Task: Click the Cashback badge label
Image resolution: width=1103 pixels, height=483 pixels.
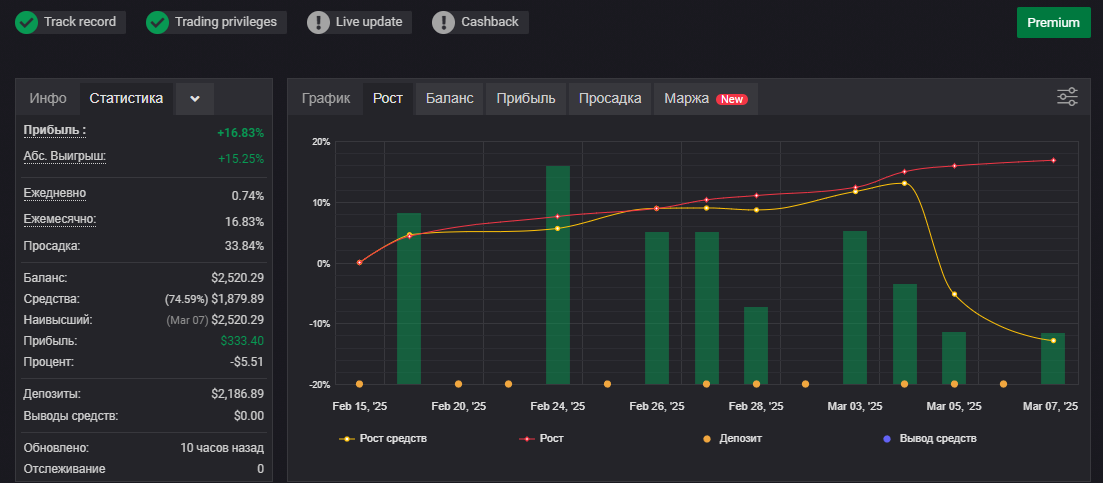Action: [x=490, y=22]
